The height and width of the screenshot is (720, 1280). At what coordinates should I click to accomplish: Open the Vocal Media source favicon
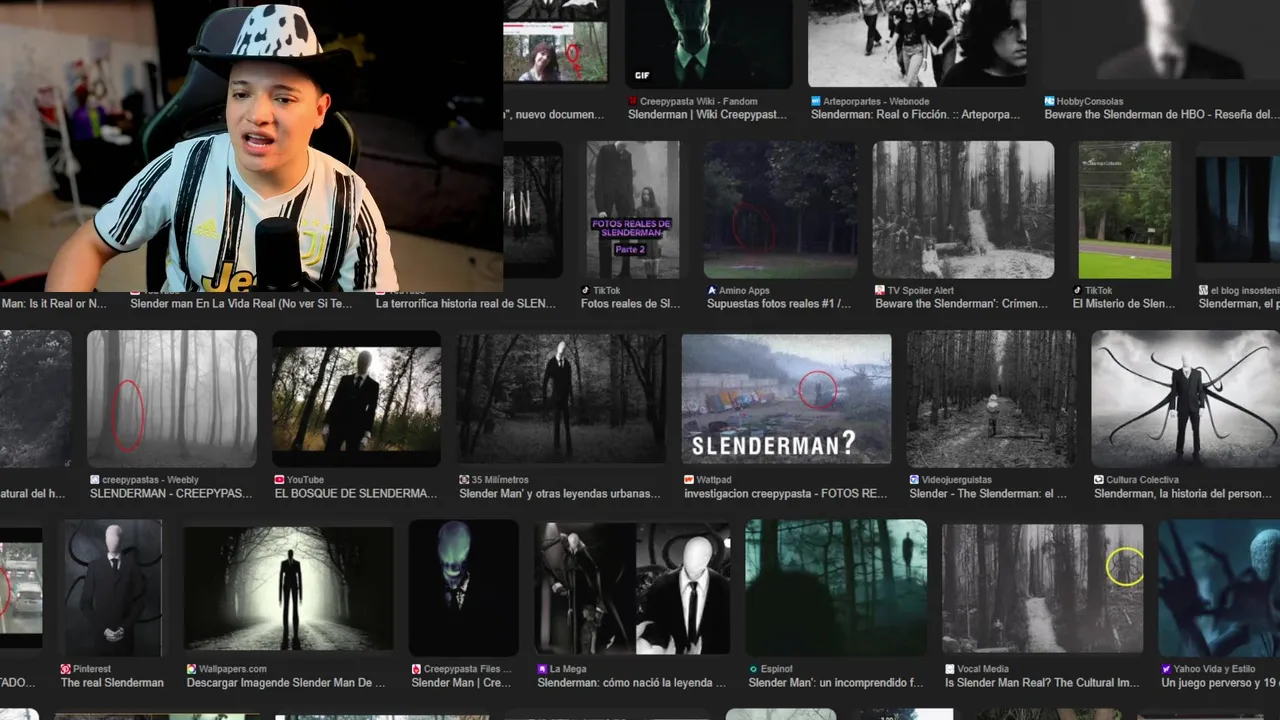coord(950,669)
